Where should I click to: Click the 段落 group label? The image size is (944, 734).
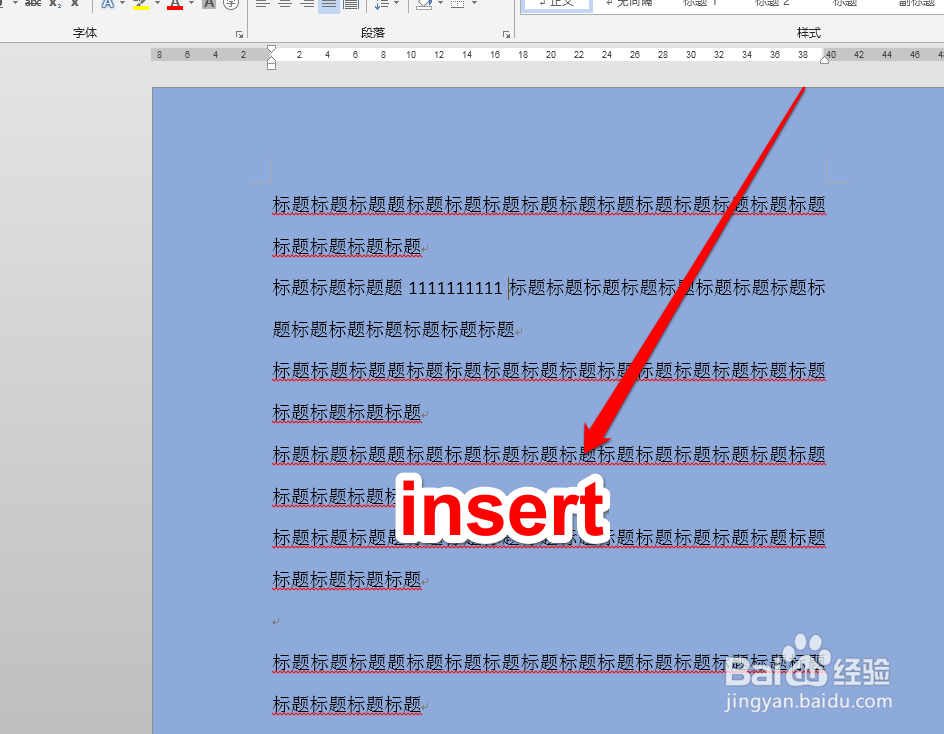373,33
